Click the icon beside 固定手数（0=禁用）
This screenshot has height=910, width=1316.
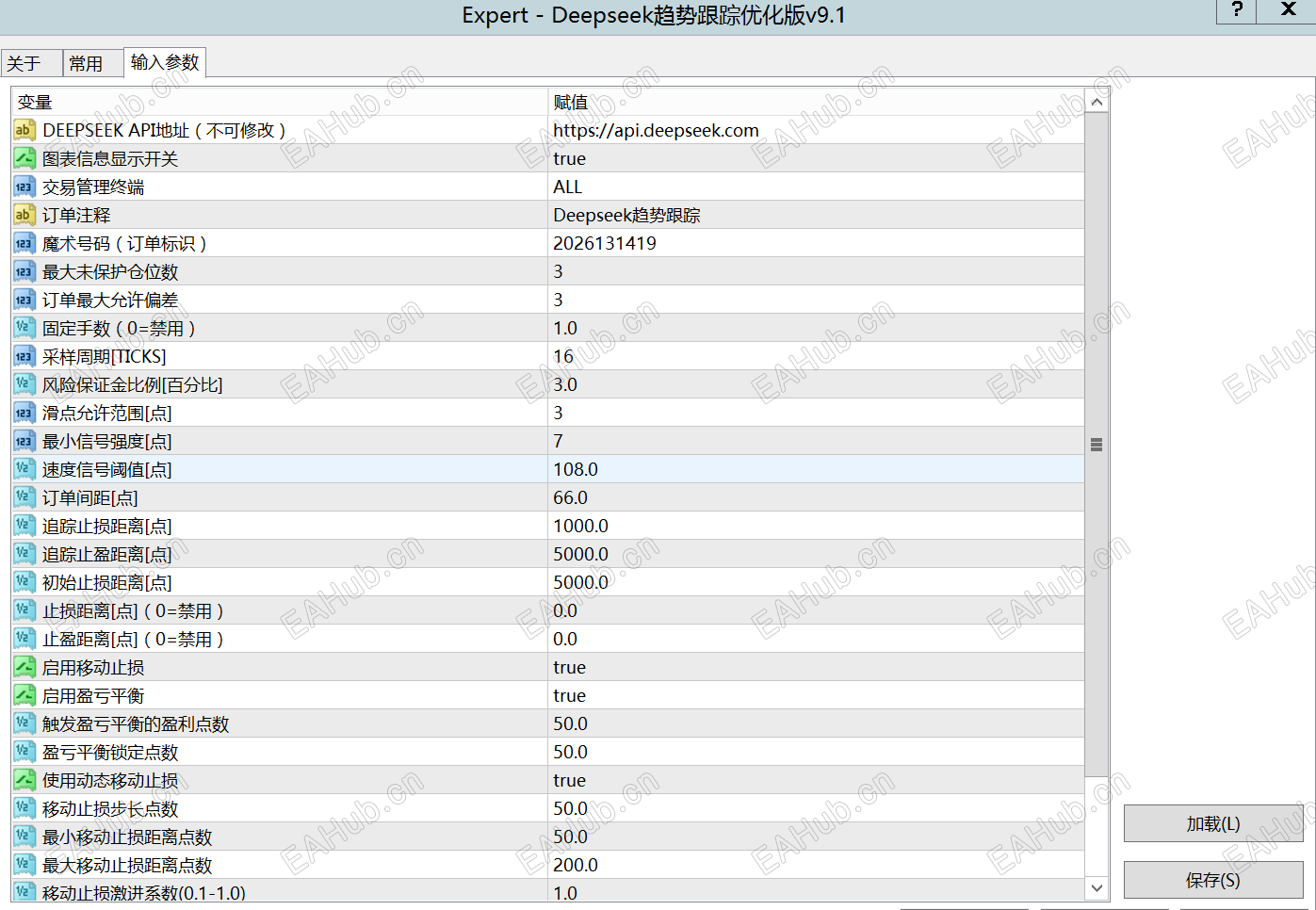tap(24, 328)
